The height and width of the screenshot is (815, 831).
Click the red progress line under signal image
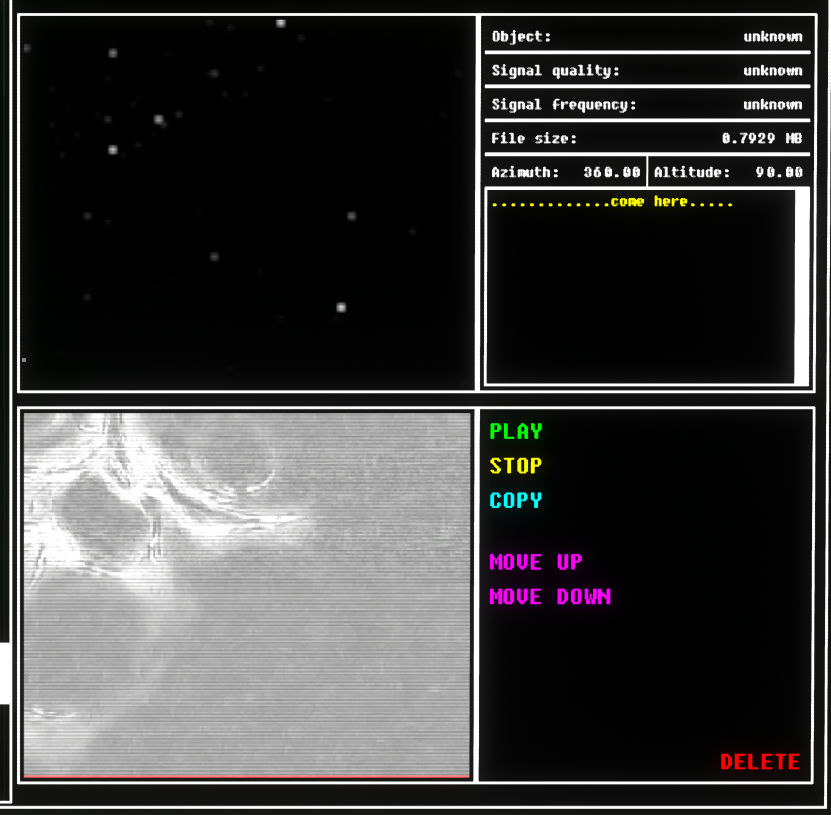click(246, 775)
